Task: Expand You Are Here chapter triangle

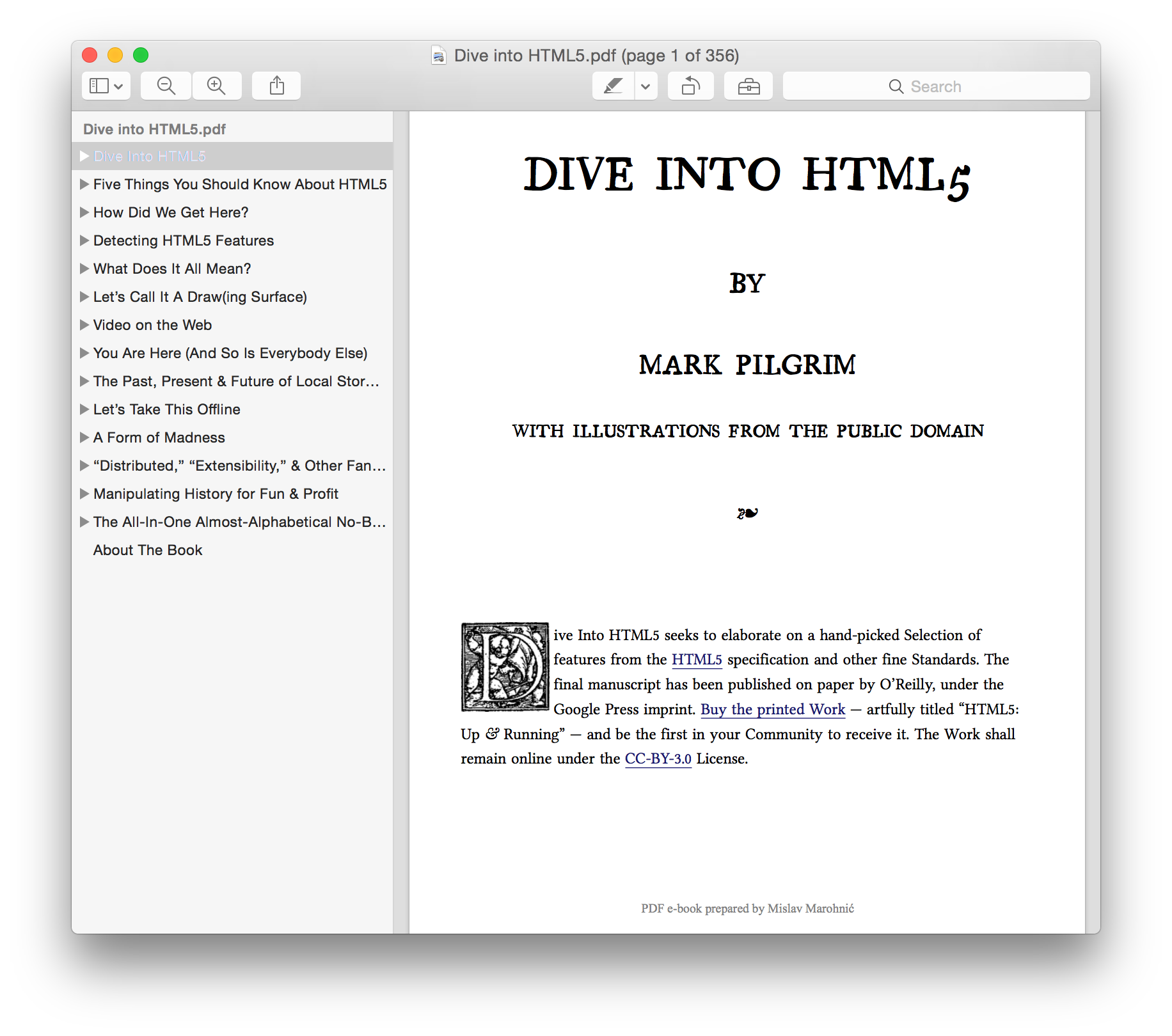Action: click(x=84, y=353)
